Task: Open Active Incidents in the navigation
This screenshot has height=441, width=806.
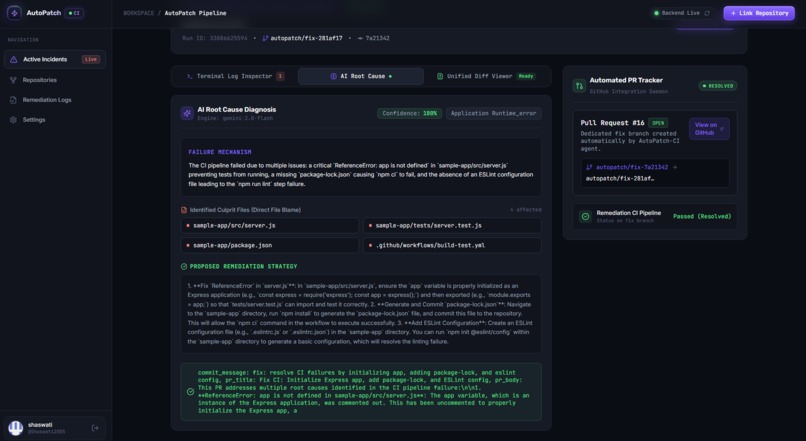Action: pos(55,59)
